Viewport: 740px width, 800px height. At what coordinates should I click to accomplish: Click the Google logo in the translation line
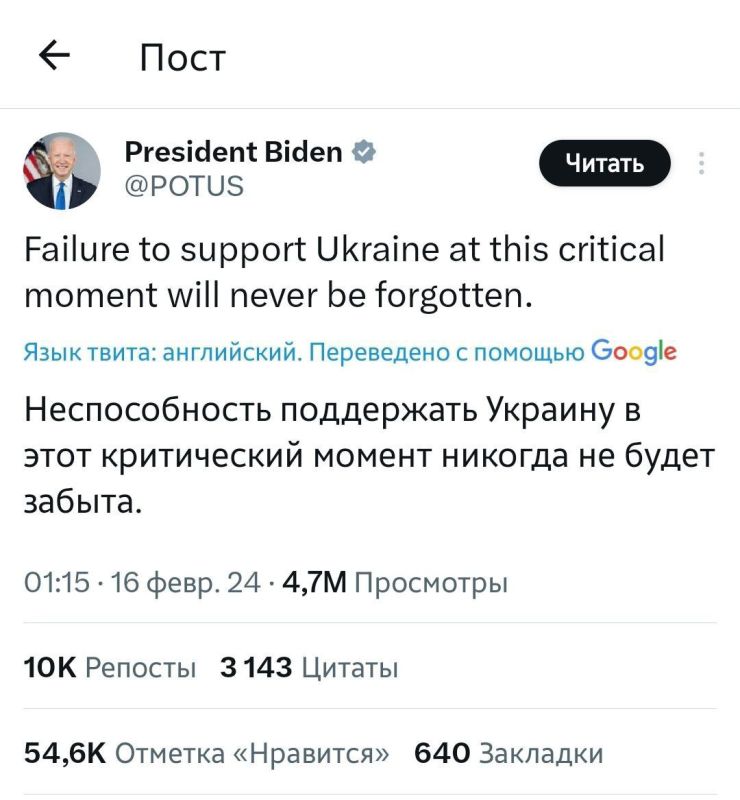(x=637, y=350)
